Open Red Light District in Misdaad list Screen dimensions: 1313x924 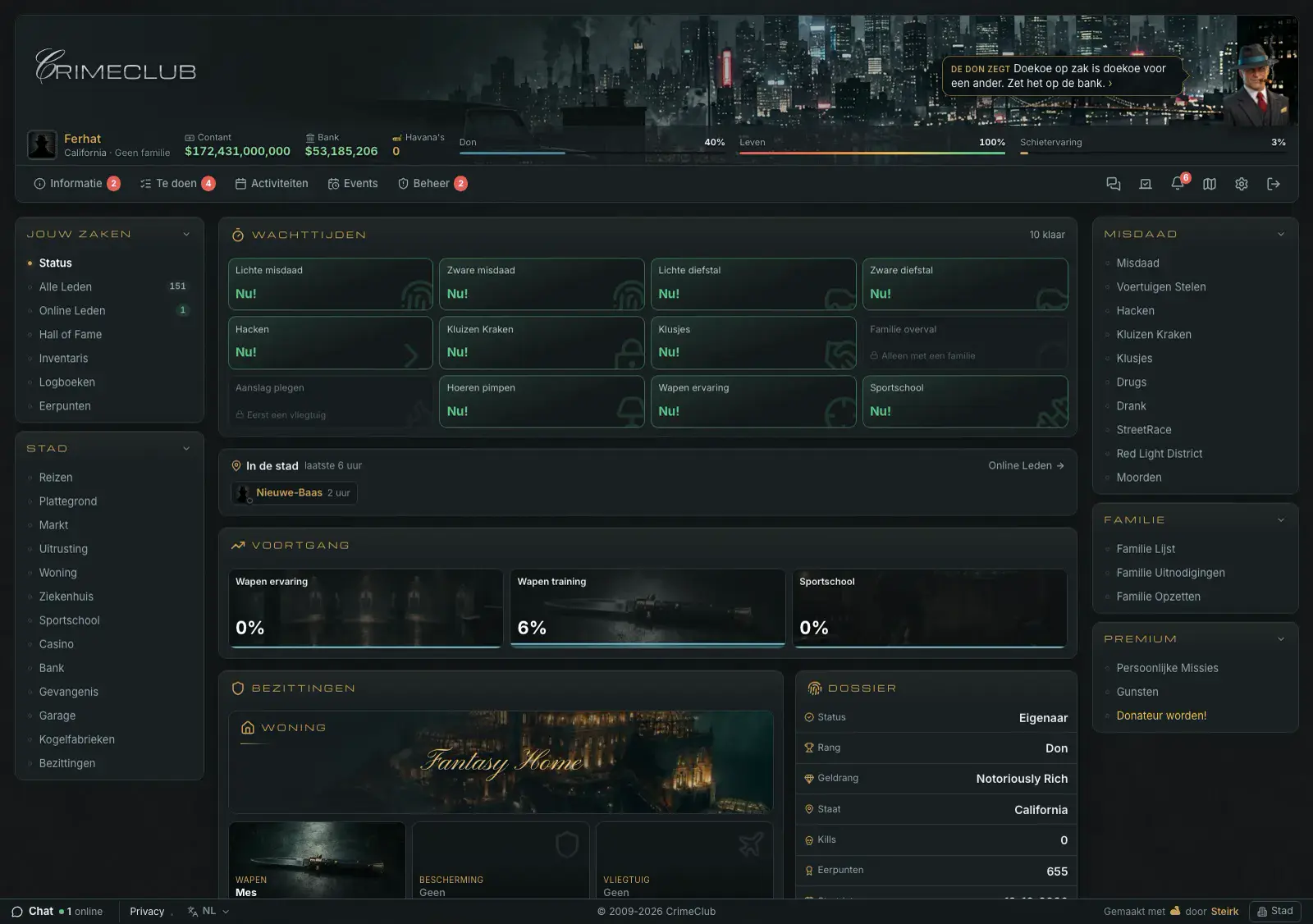pos(1159,453)
